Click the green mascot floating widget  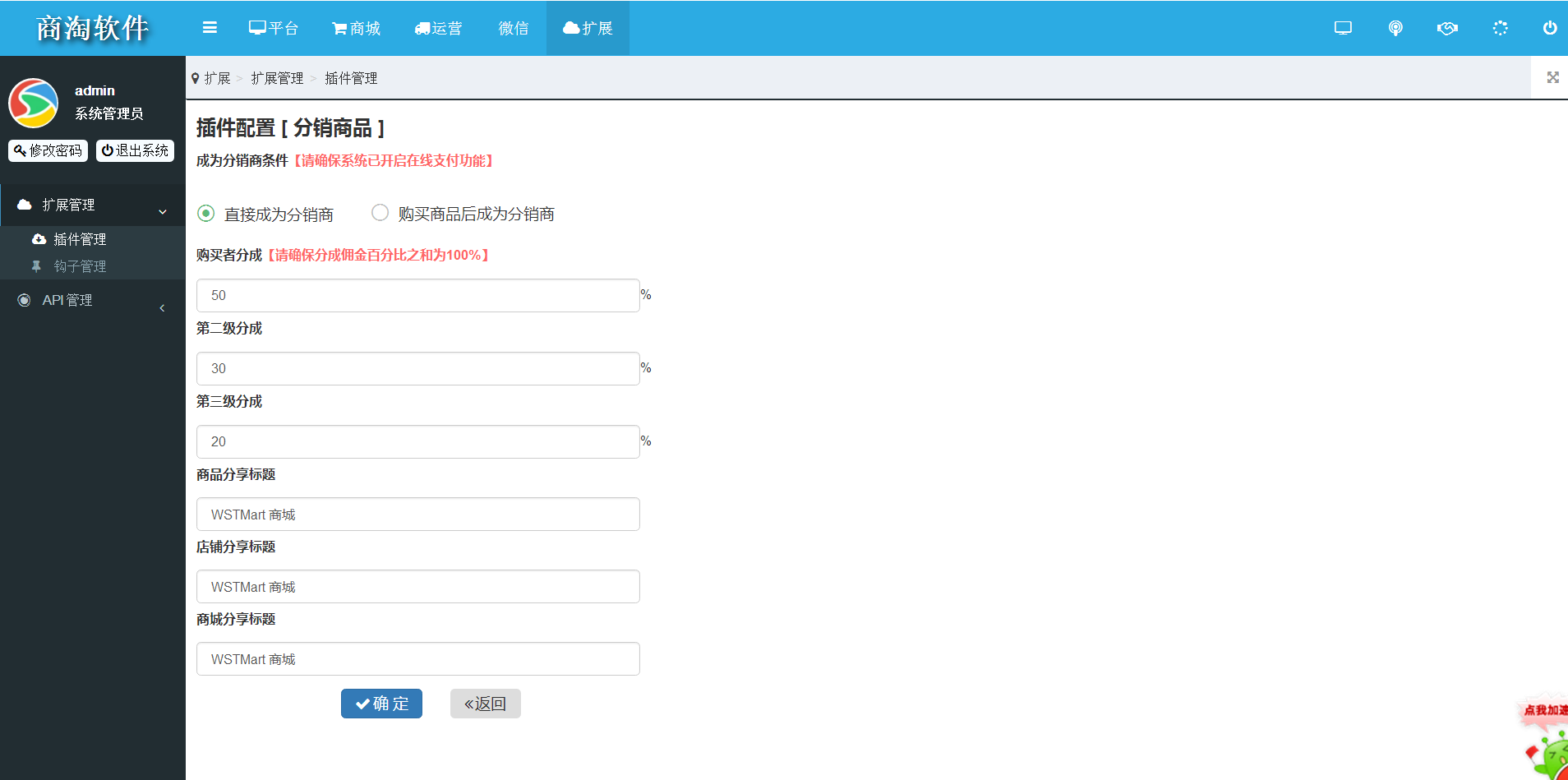point(1547,740)
